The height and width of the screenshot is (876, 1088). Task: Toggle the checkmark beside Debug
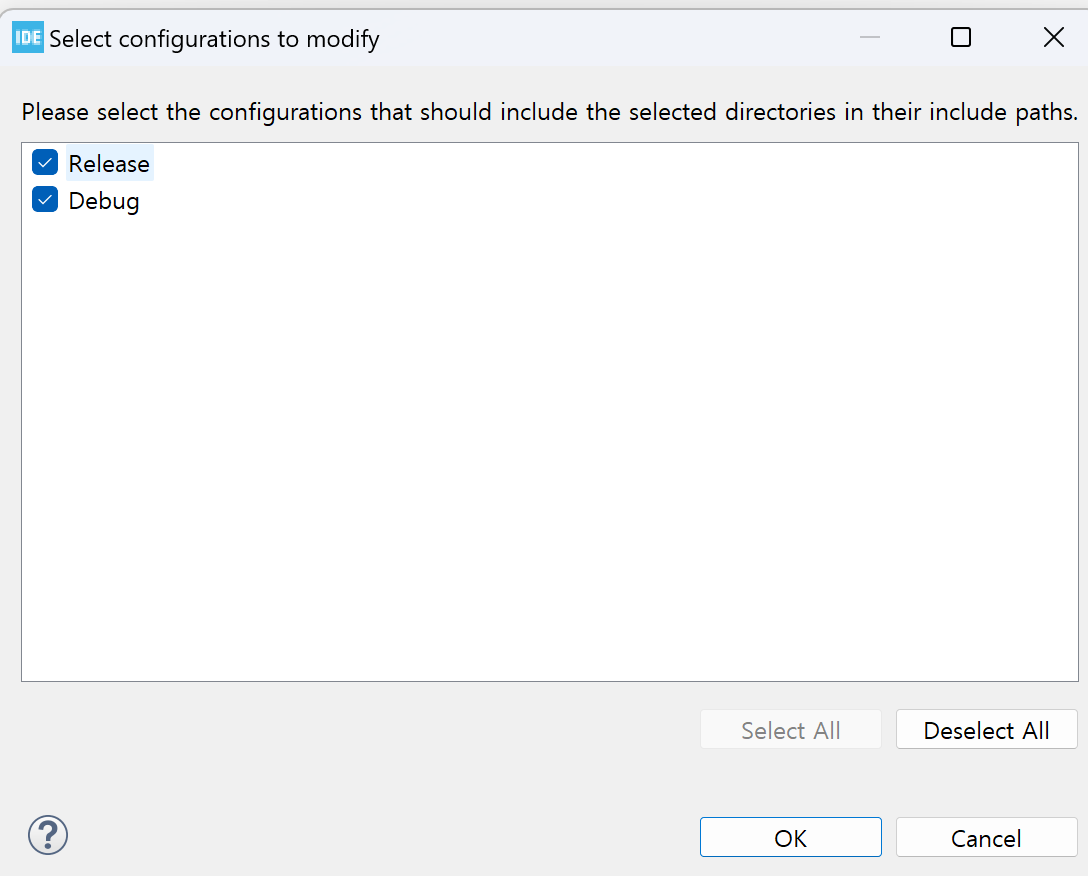pos(45,200)
